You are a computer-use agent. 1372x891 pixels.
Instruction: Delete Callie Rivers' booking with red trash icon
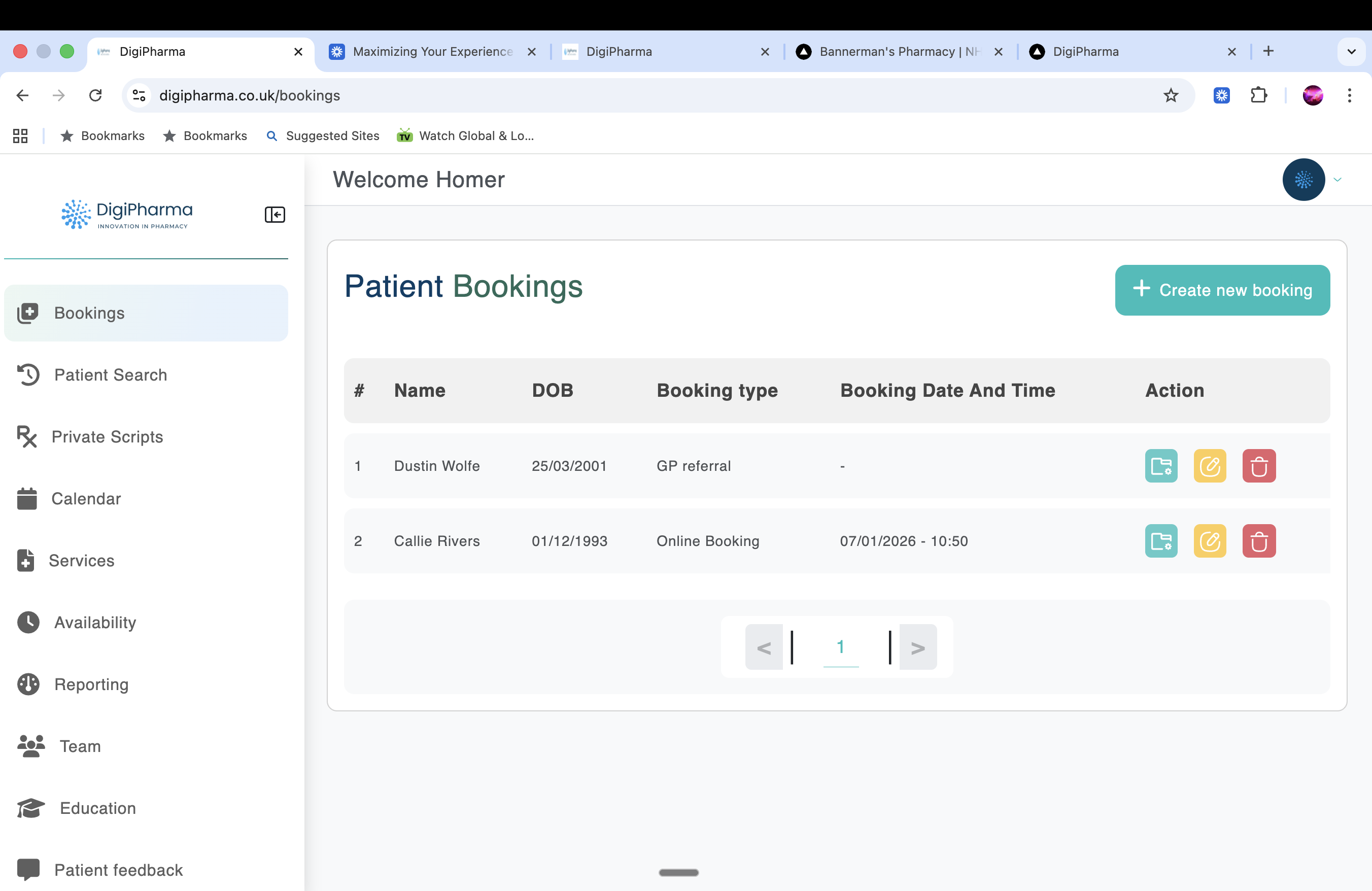click(x=1258, y=540)
